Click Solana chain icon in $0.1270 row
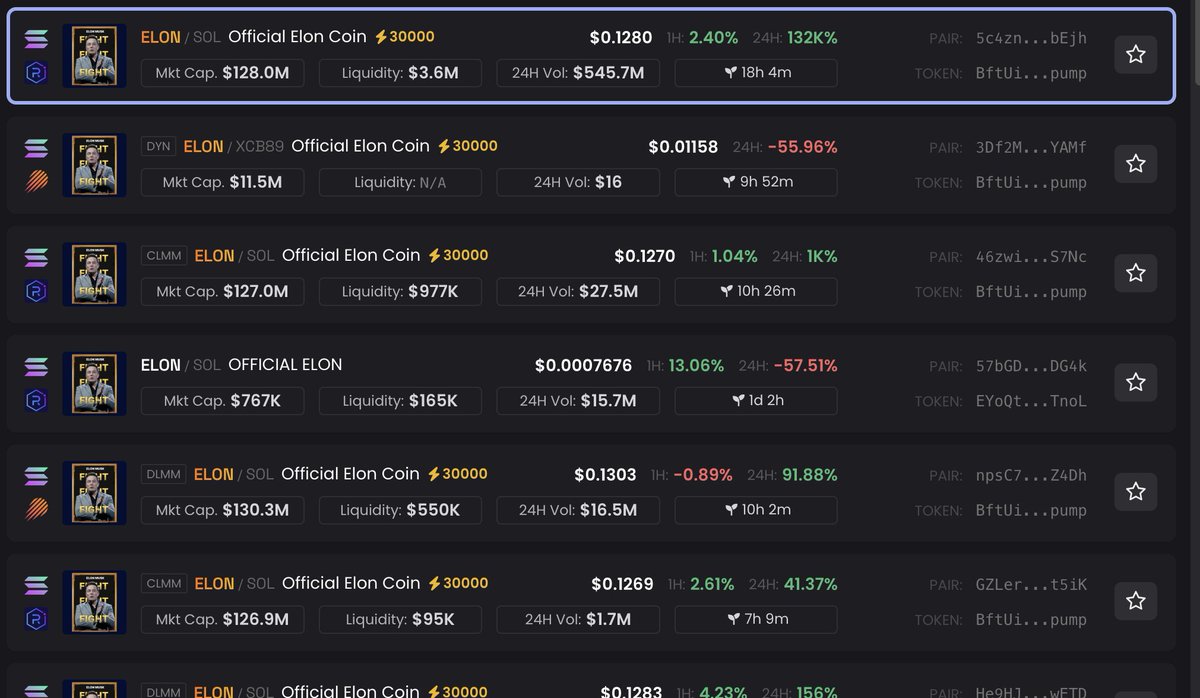This screenshot has width=1200, height=698. (x=36, y=257)
